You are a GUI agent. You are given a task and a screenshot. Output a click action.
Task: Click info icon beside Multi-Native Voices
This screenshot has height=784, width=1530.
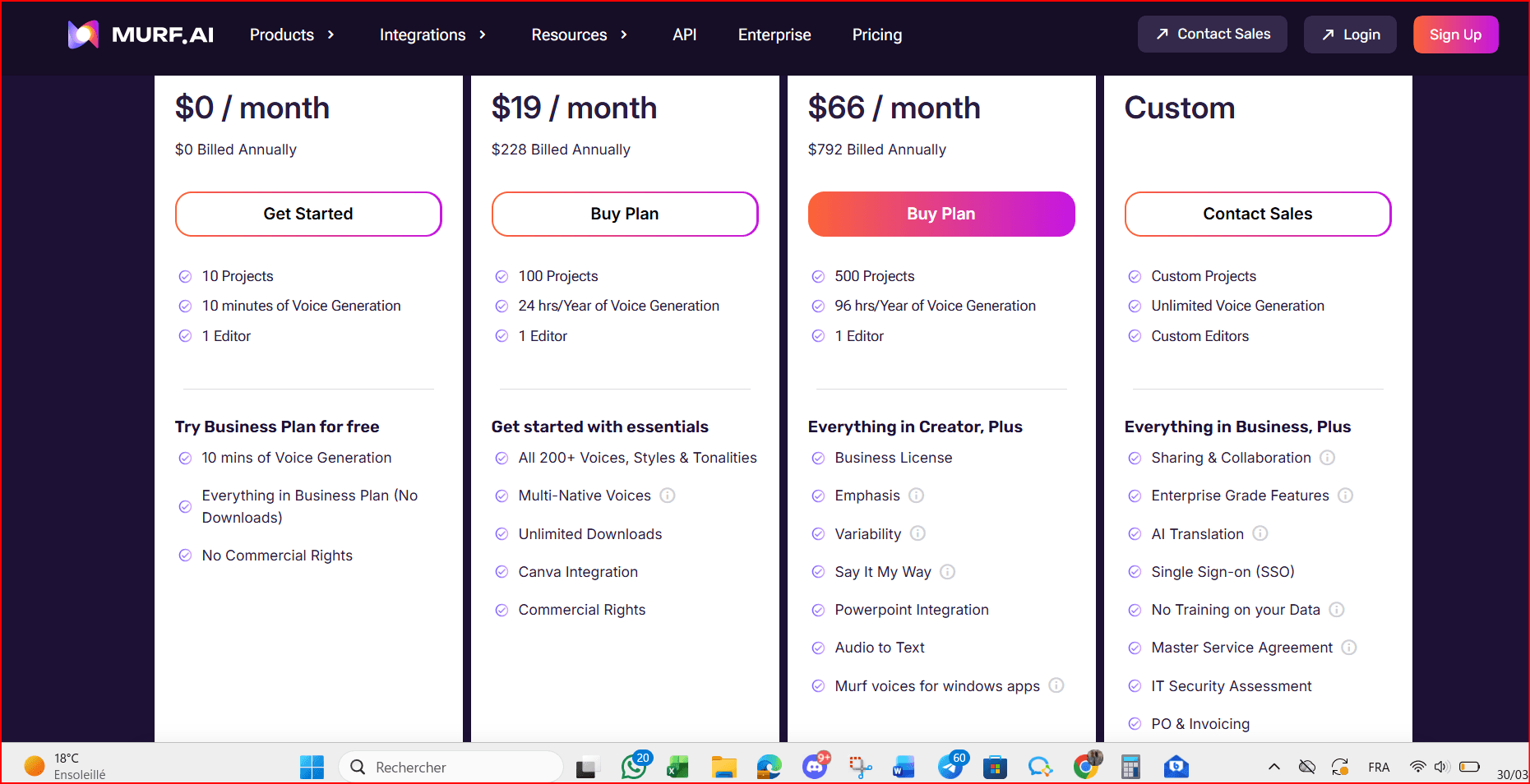coord(668,496)
